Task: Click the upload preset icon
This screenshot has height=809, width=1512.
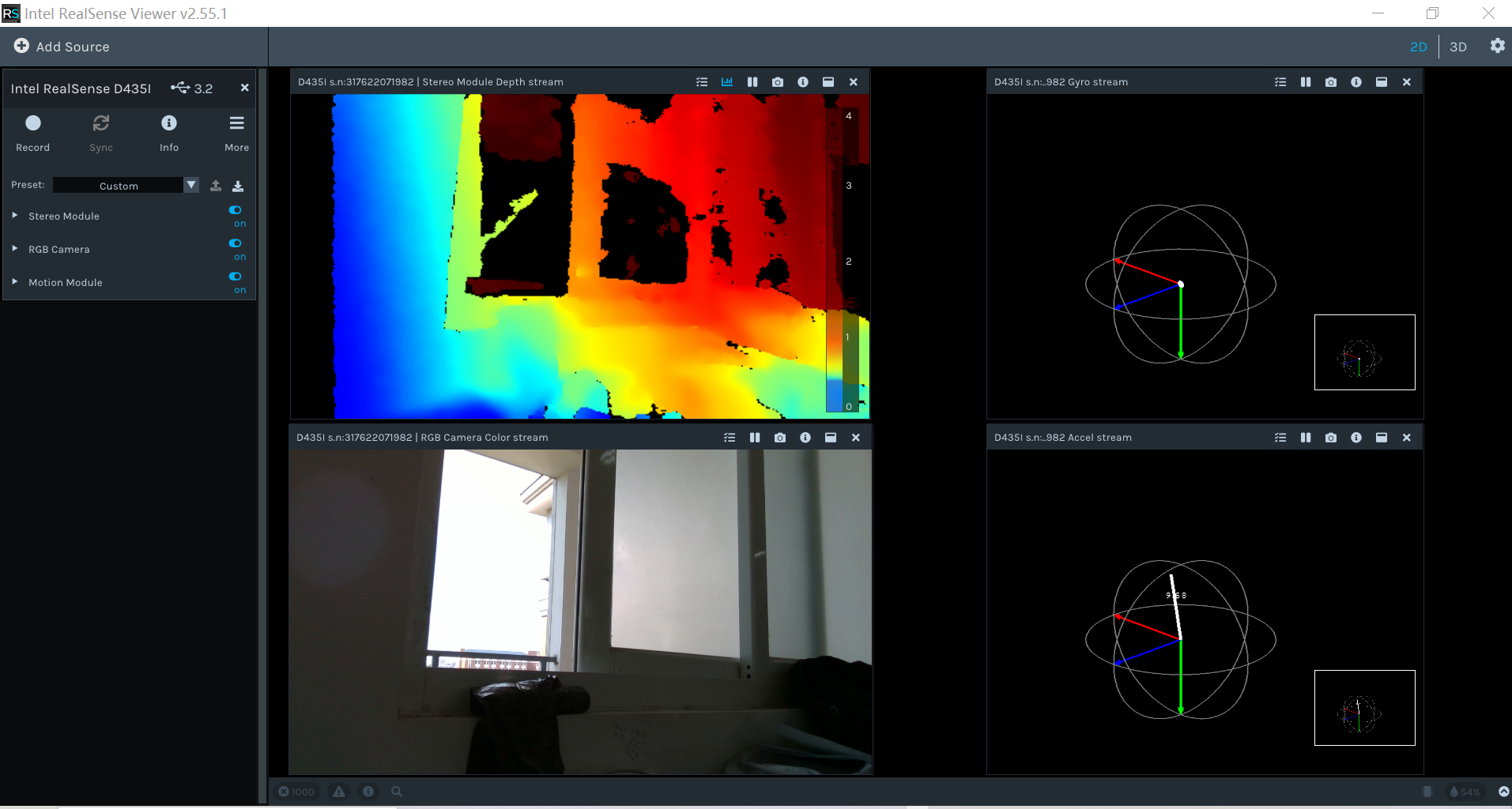Action: [x=216, y=186]
